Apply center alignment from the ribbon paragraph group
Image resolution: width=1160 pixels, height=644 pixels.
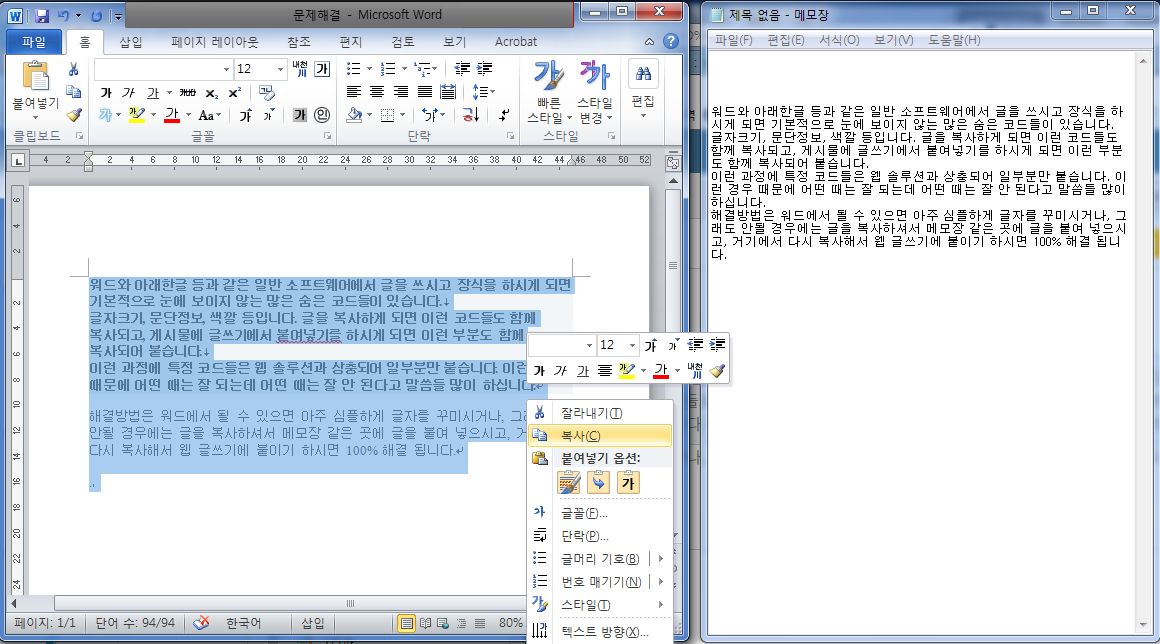(375, 92)
